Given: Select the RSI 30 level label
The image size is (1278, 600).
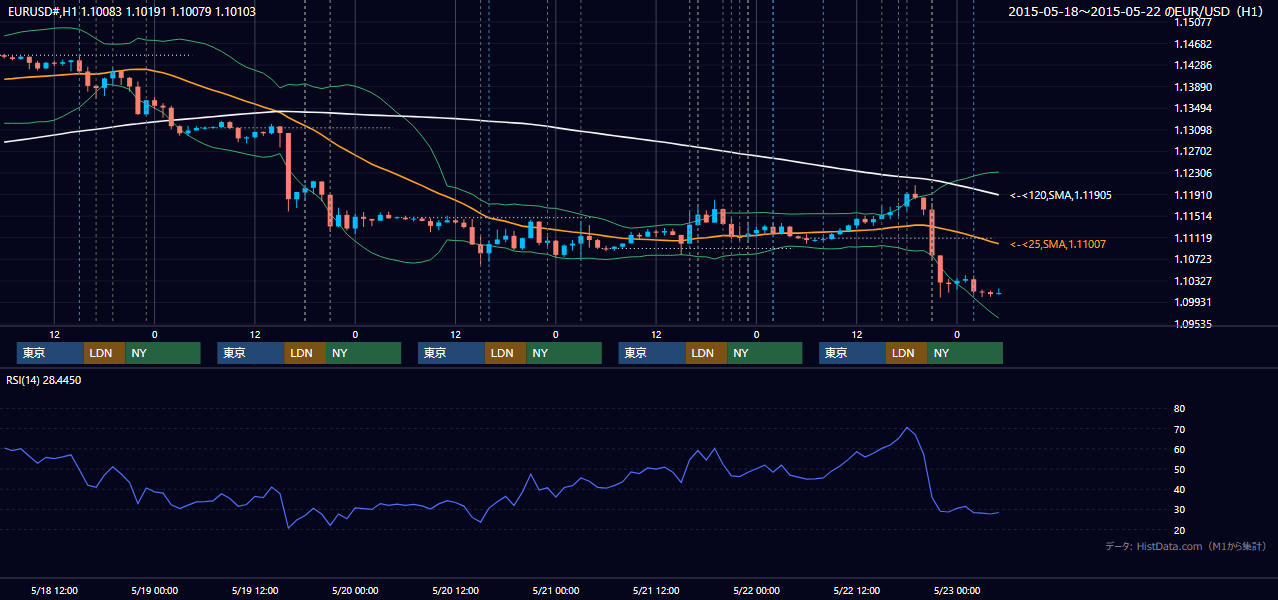Looking at the screenshot, I should (1179, 510).
